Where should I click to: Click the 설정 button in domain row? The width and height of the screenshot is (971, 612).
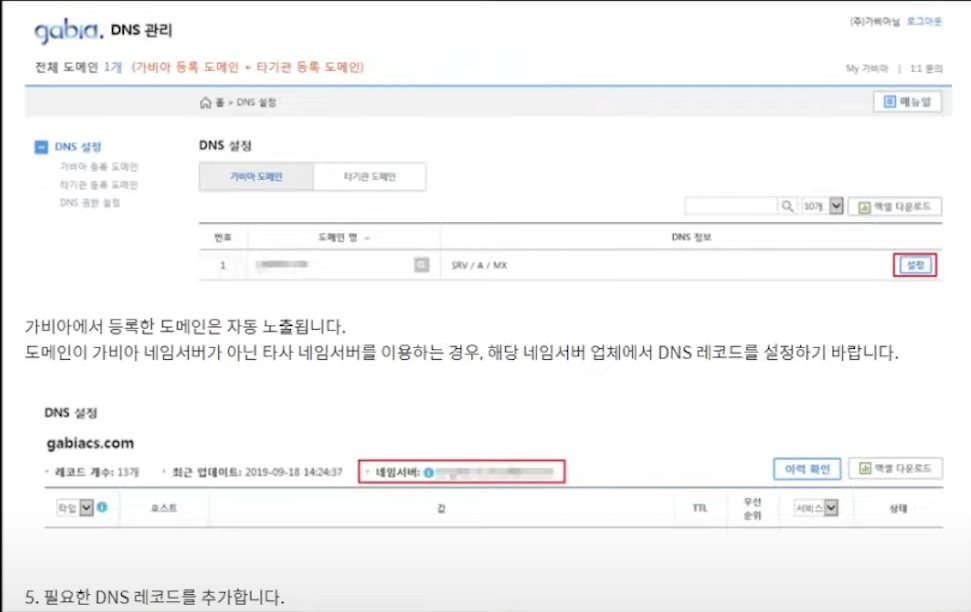(x=915, y=265)
